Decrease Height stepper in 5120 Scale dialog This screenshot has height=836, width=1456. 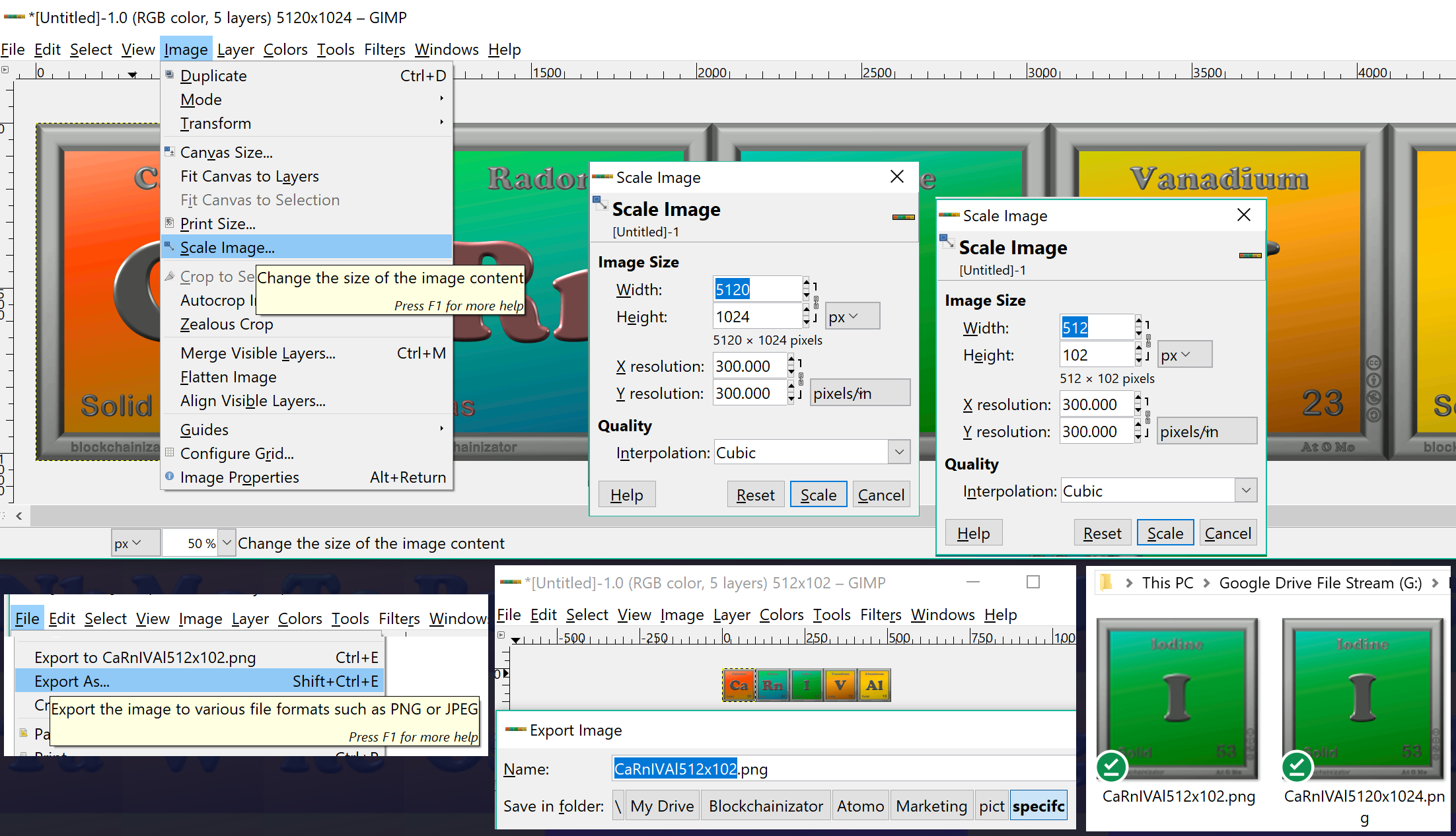point(806,322)
